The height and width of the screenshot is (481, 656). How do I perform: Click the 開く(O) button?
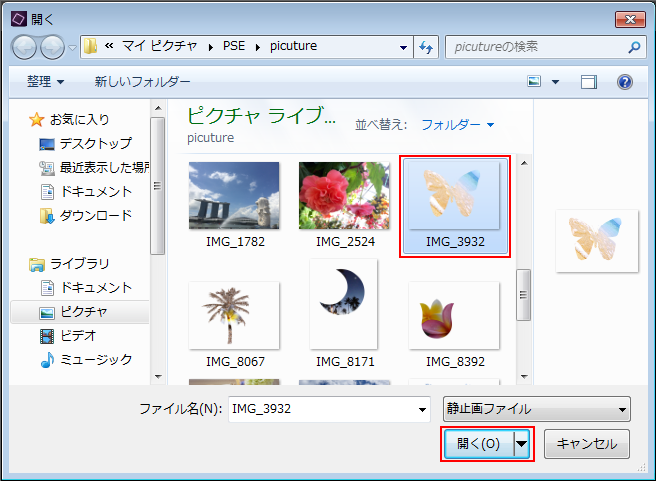[479, 444]
